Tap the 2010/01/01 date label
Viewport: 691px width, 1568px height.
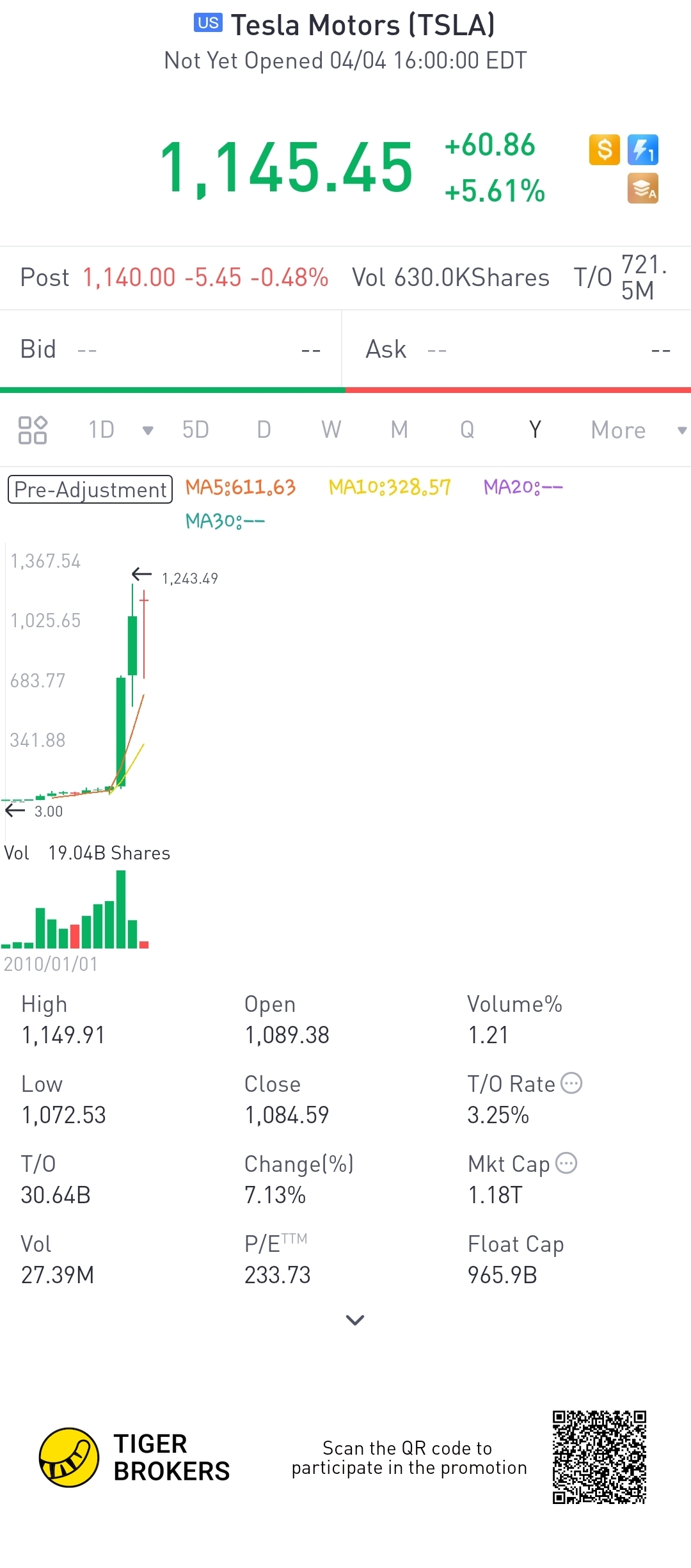(x=51, y=964)
